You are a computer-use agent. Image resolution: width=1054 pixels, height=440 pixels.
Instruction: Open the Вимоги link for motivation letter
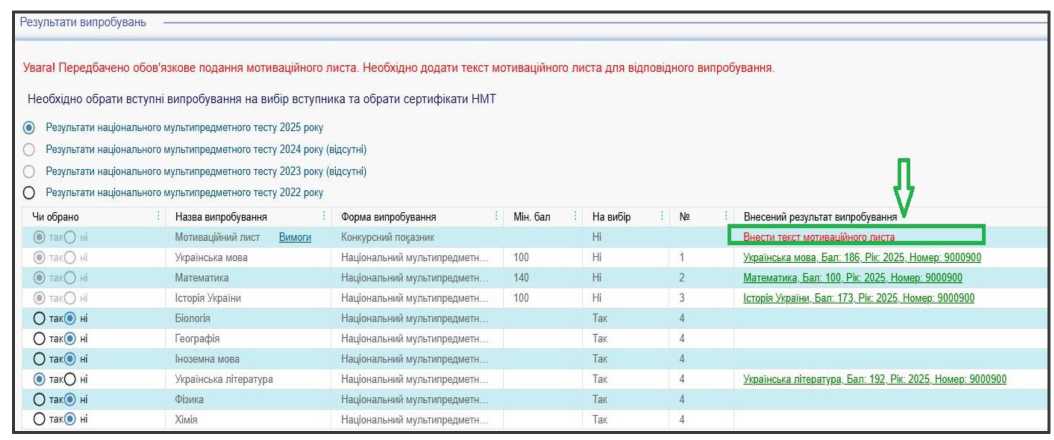coord(295,237)
